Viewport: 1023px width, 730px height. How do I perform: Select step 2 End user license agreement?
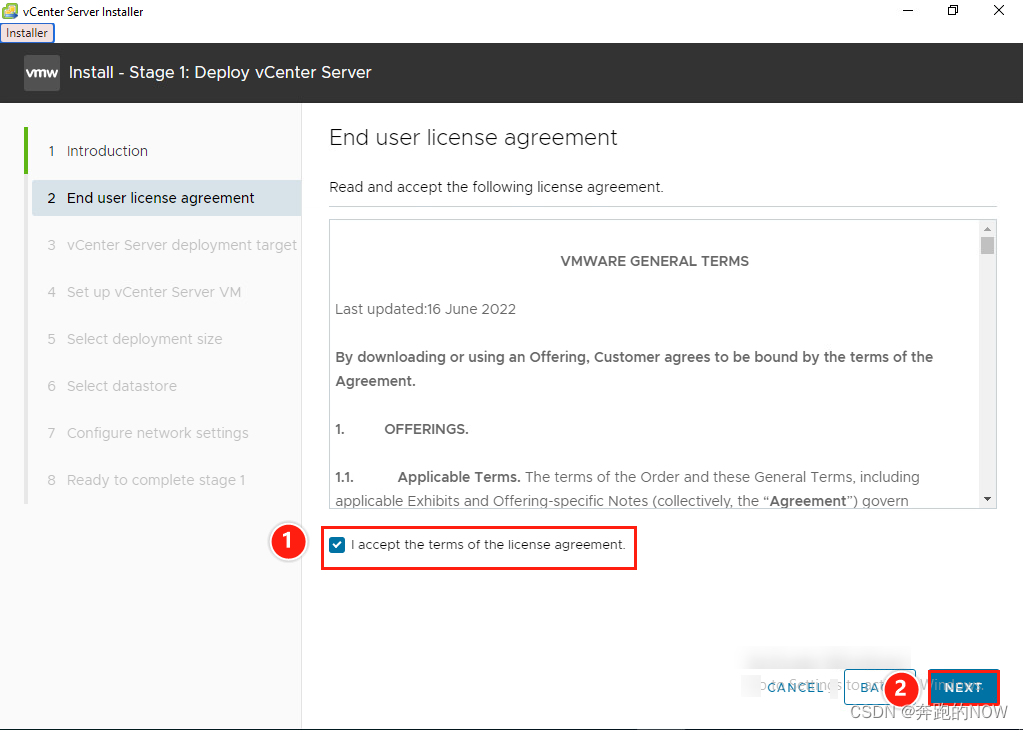pyautogui.click(x=166, y=198)
